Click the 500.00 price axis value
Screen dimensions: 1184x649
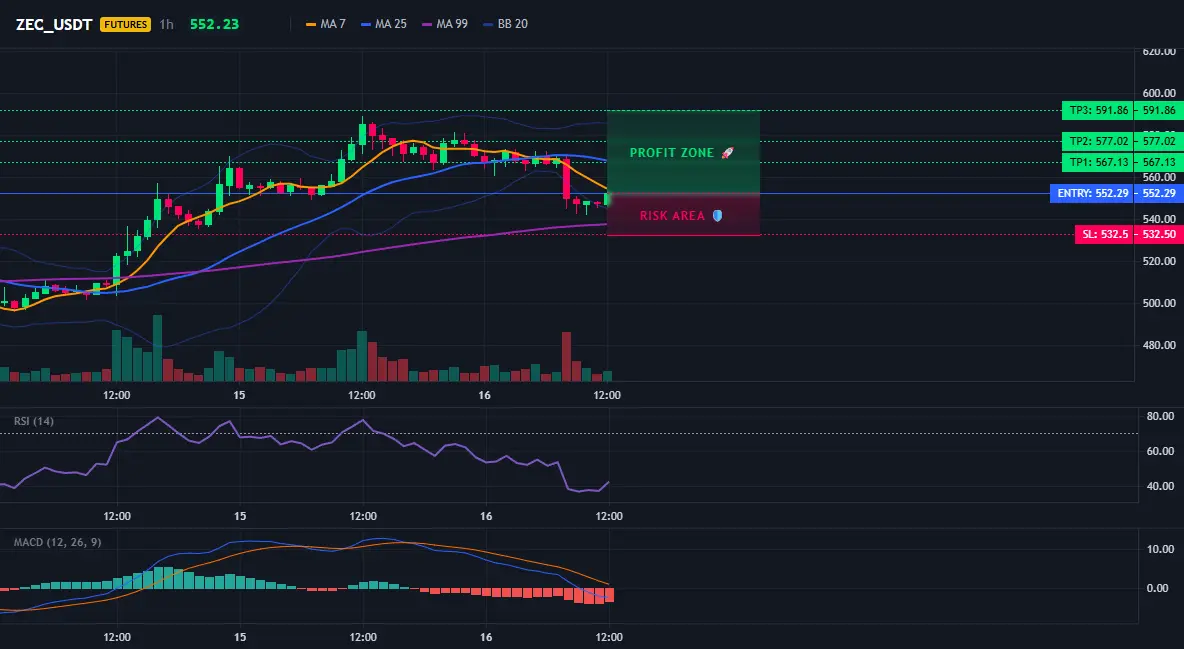point(1159,303)
